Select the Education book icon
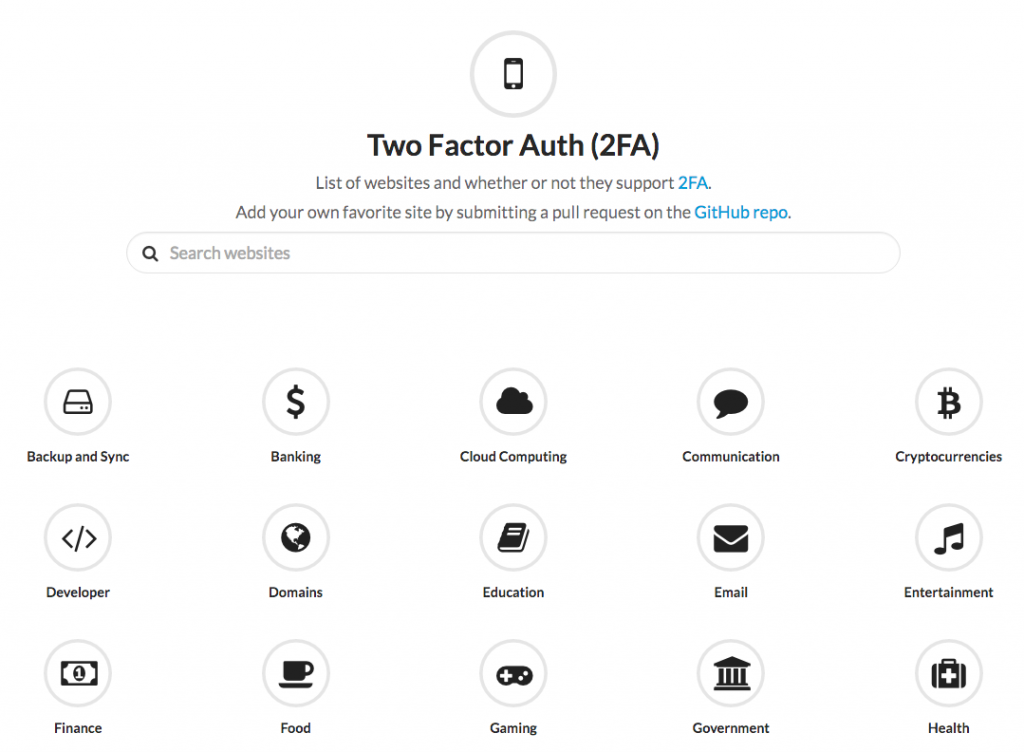The height and width of the screenshot is (752, 1024). pos(513,538)
